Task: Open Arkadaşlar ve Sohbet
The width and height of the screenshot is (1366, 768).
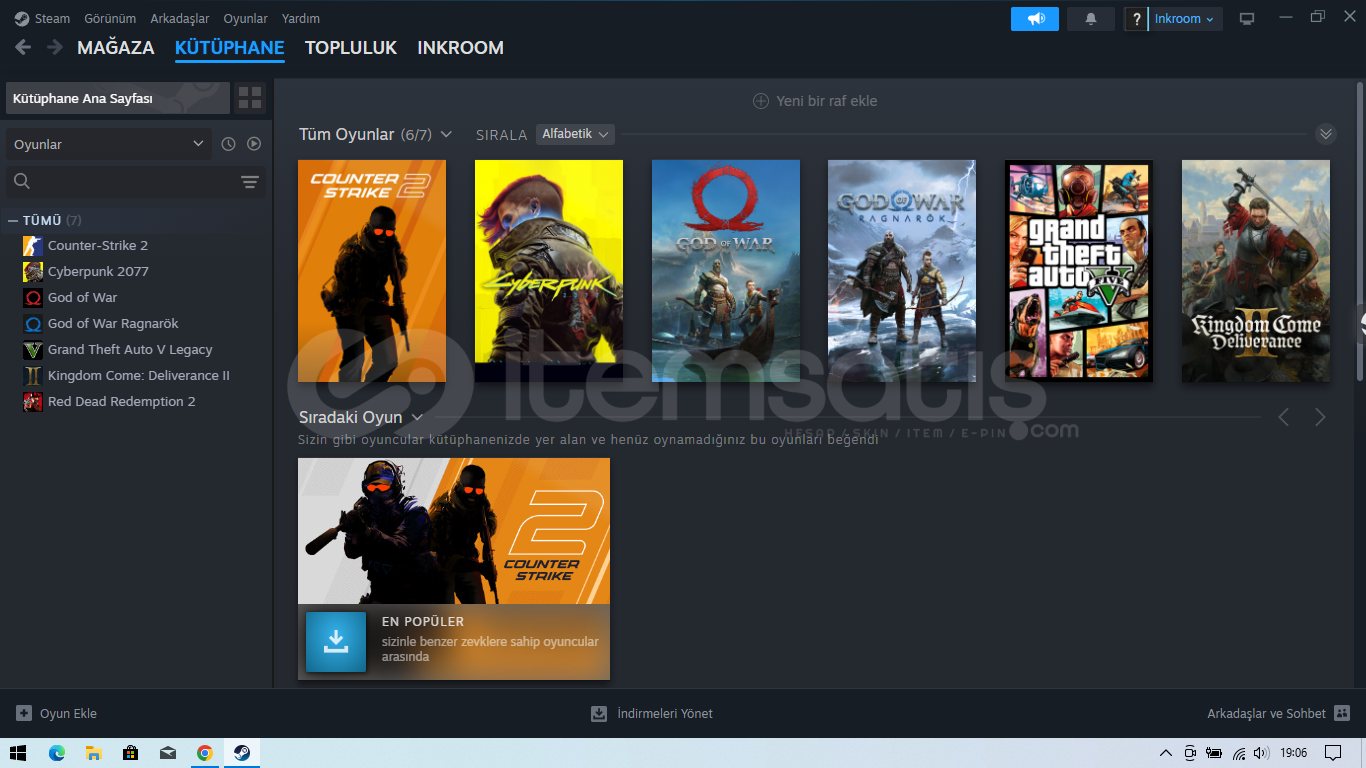Action: coord(1279,713)
